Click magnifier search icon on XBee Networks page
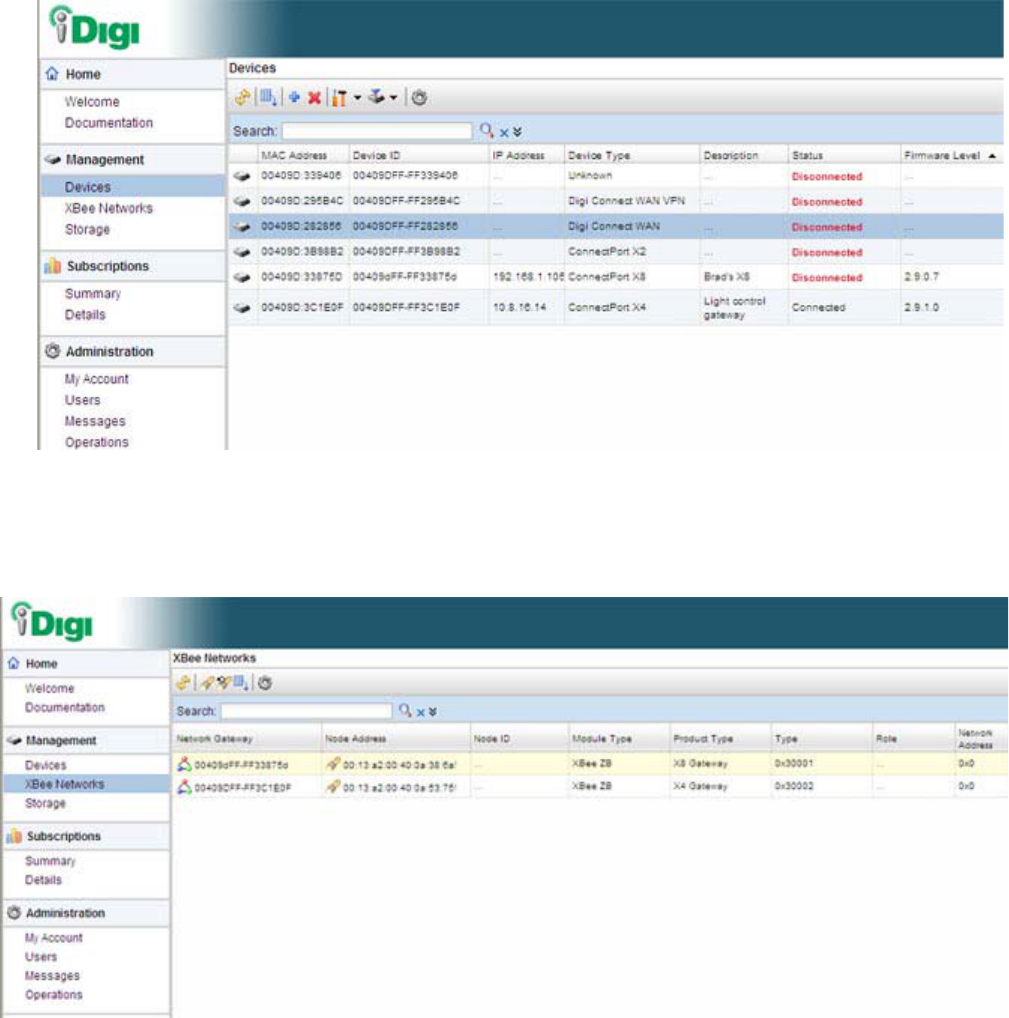This screenshot has width=1009, height=1018. 405,710
